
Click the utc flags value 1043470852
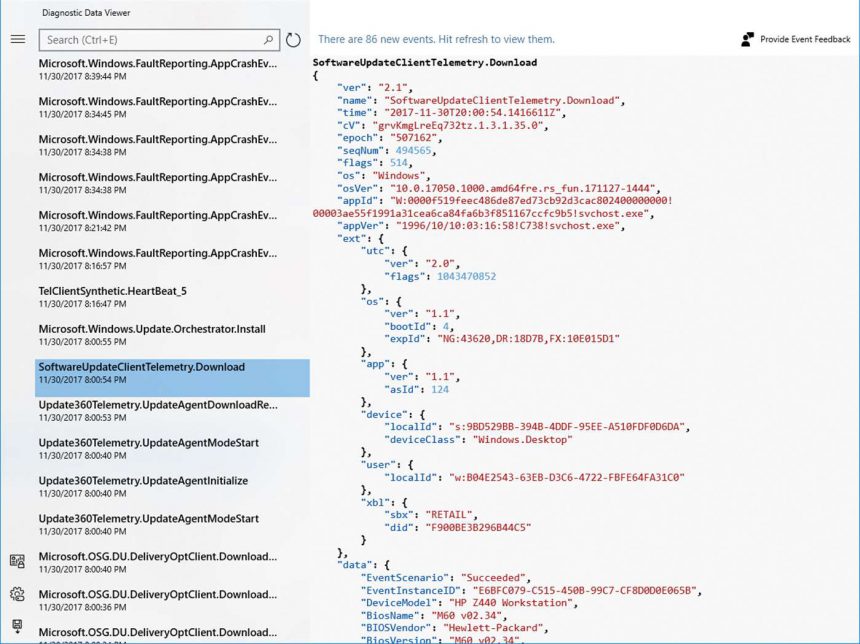tap(466, 276)
